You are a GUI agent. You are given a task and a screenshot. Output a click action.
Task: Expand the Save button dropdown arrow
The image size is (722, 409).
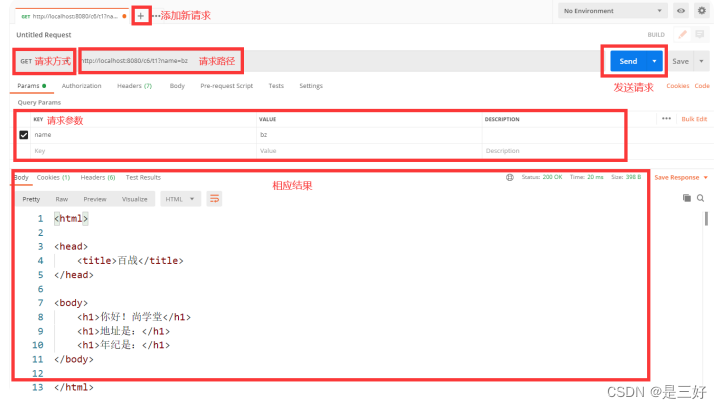(x=701, y=61)
